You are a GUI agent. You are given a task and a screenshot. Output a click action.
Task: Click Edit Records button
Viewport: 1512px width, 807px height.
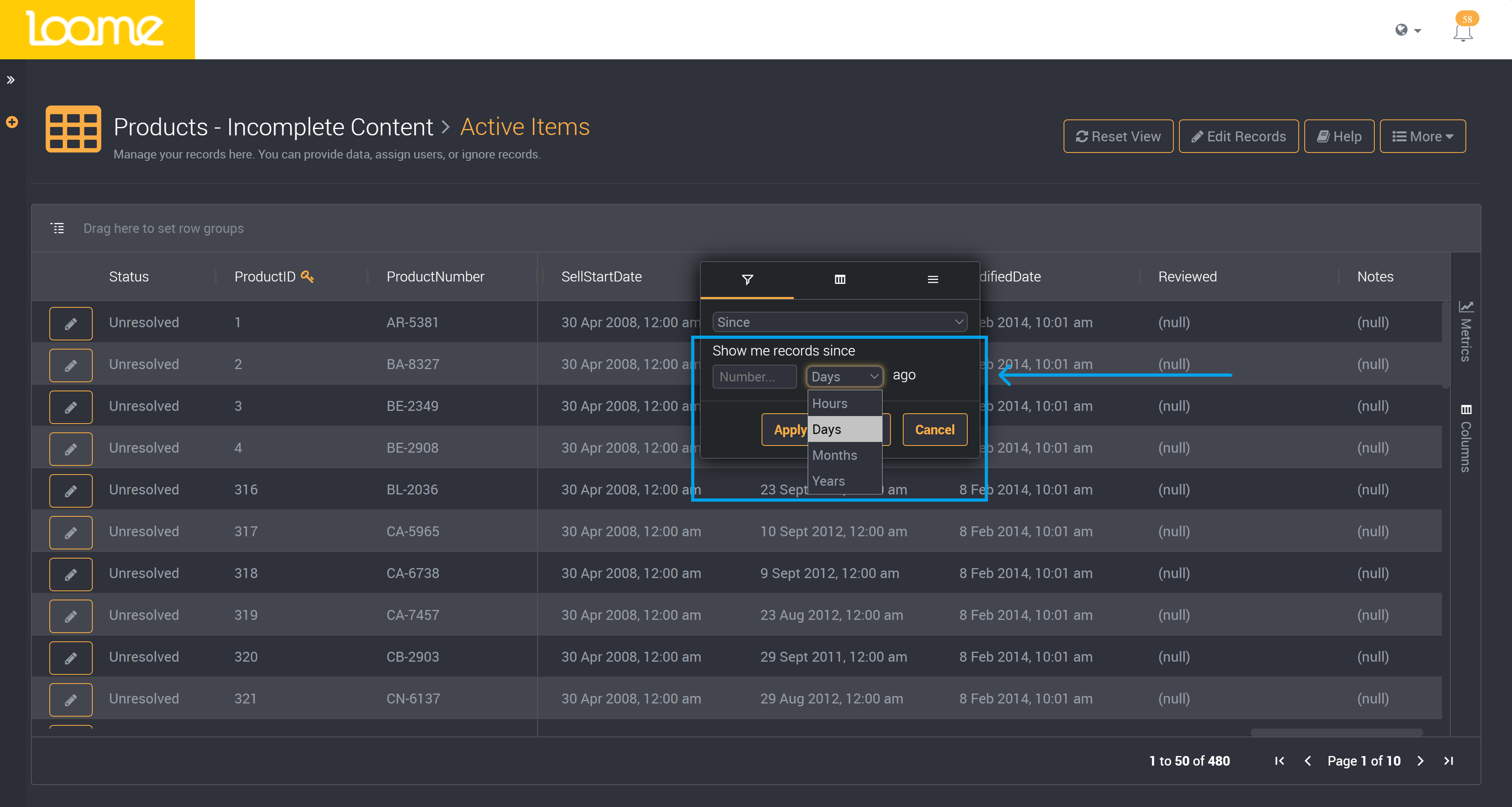click(x=1239, y=136)
